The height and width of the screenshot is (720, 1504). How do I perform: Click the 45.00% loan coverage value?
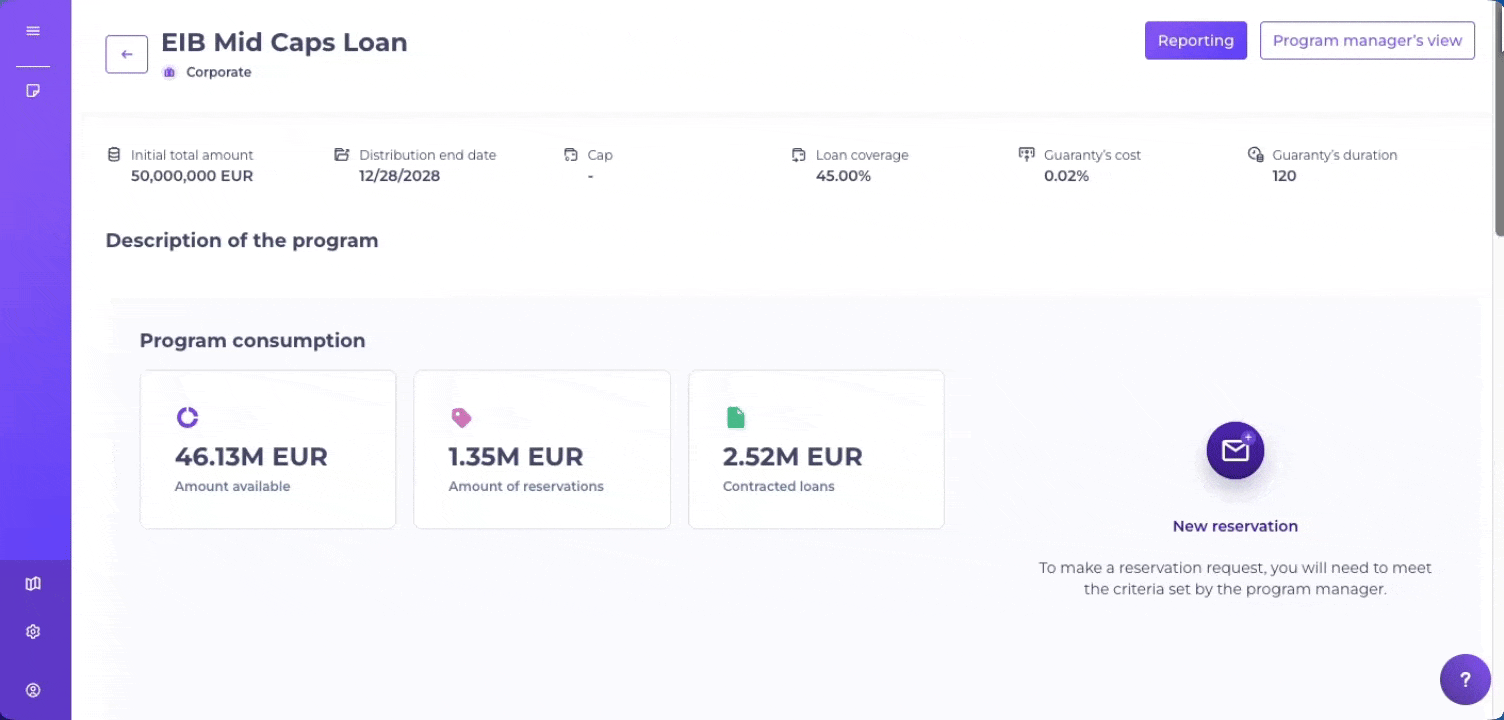(x=843, y=176)
